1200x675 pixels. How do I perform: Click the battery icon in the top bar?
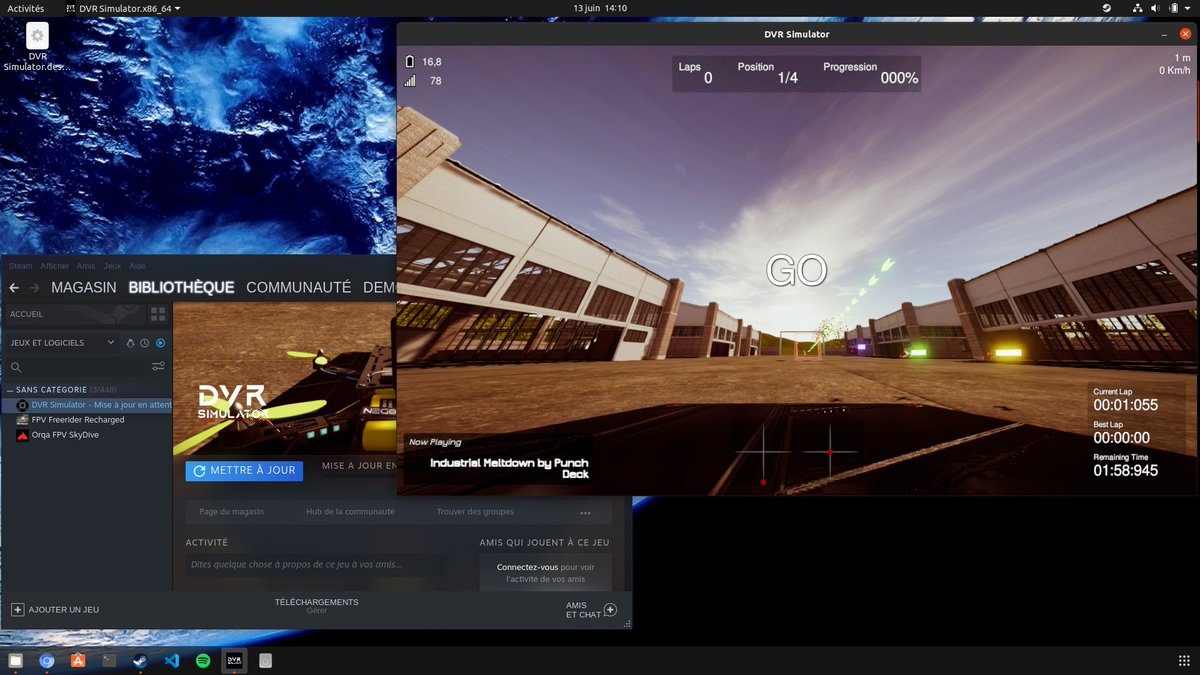point(1173,8)
